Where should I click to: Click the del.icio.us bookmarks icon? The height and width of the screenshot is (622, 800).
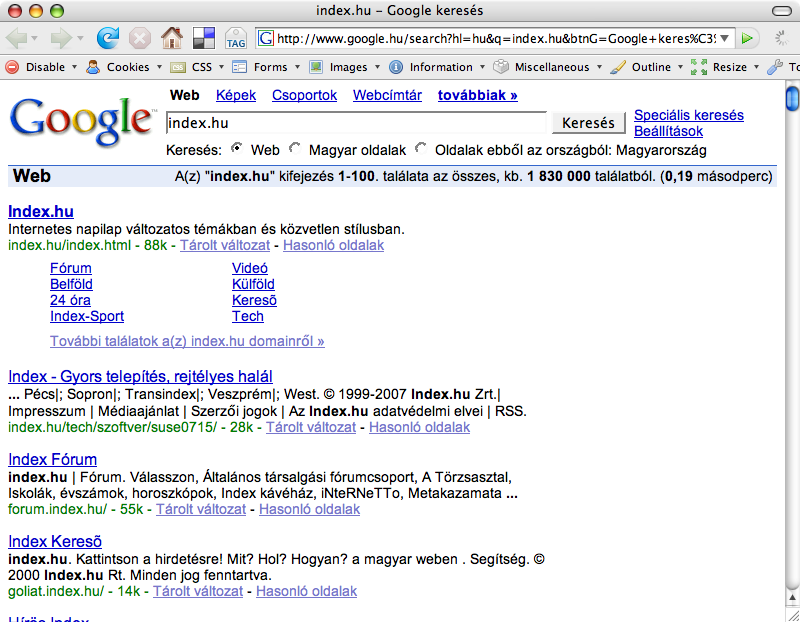tap(204, 38)
